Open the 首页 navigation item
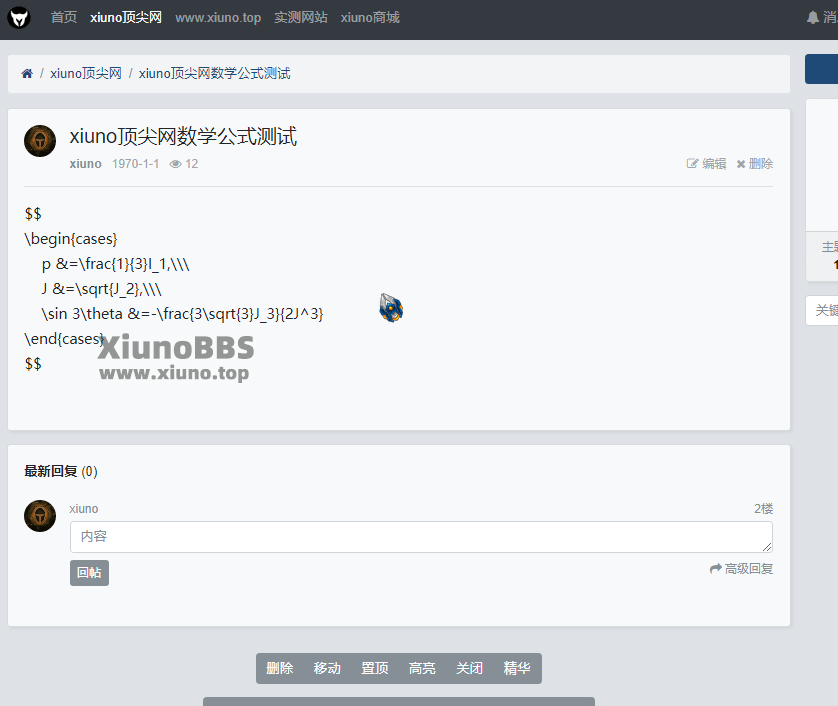Screen dimensions: 838x706 (x=63, y=18)
